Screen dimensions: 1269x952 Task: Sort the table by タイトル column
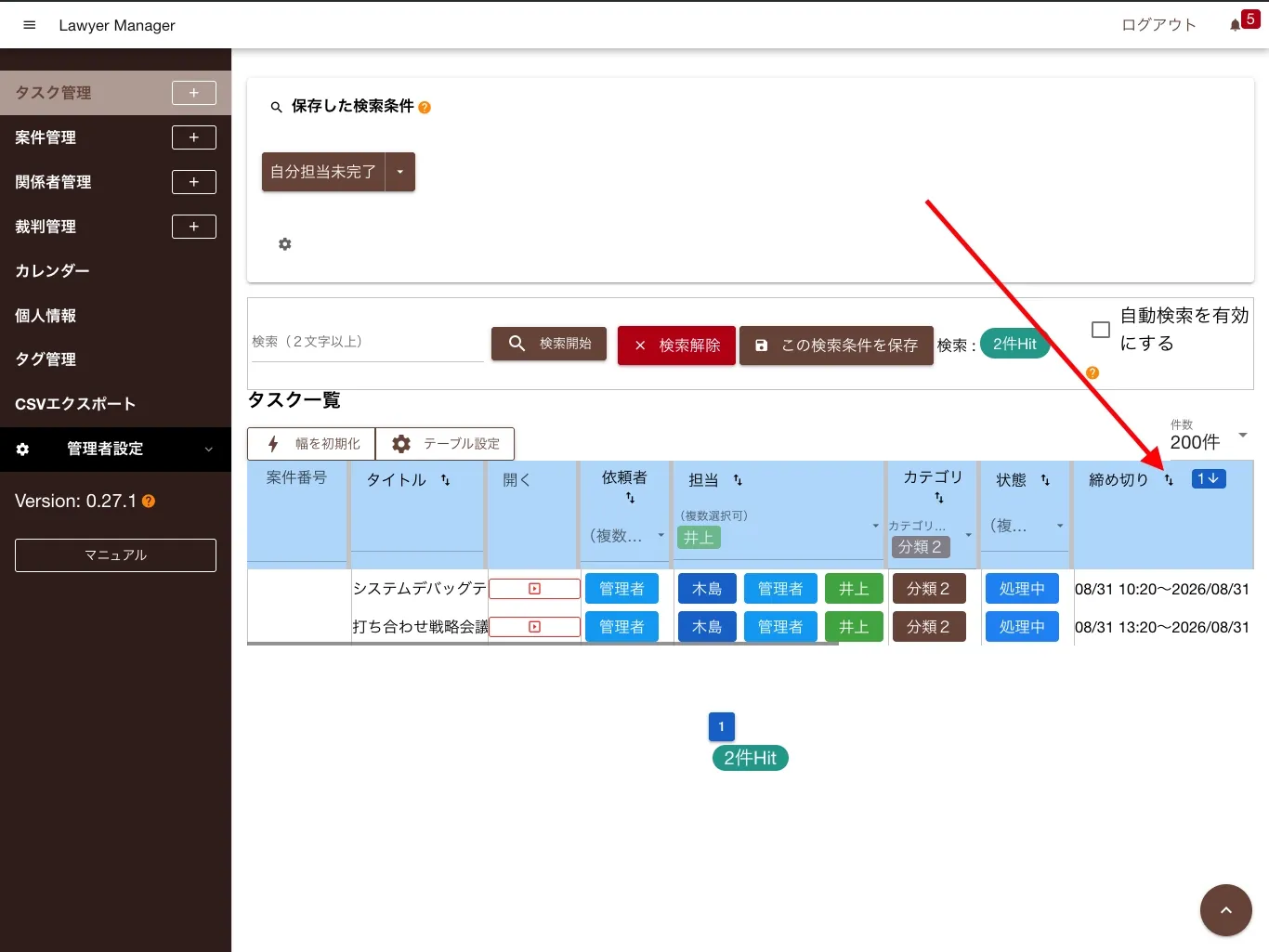[x=445, y=480]
